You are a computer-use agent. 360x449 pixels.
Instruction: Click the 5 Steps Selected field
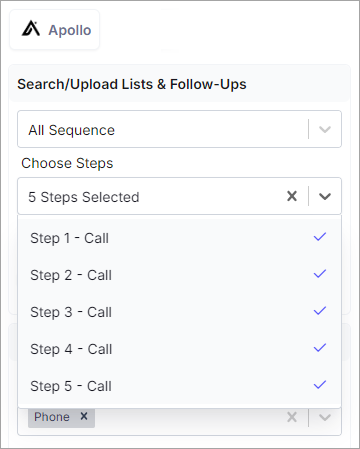pyautogui.click(x=179, y=196)
